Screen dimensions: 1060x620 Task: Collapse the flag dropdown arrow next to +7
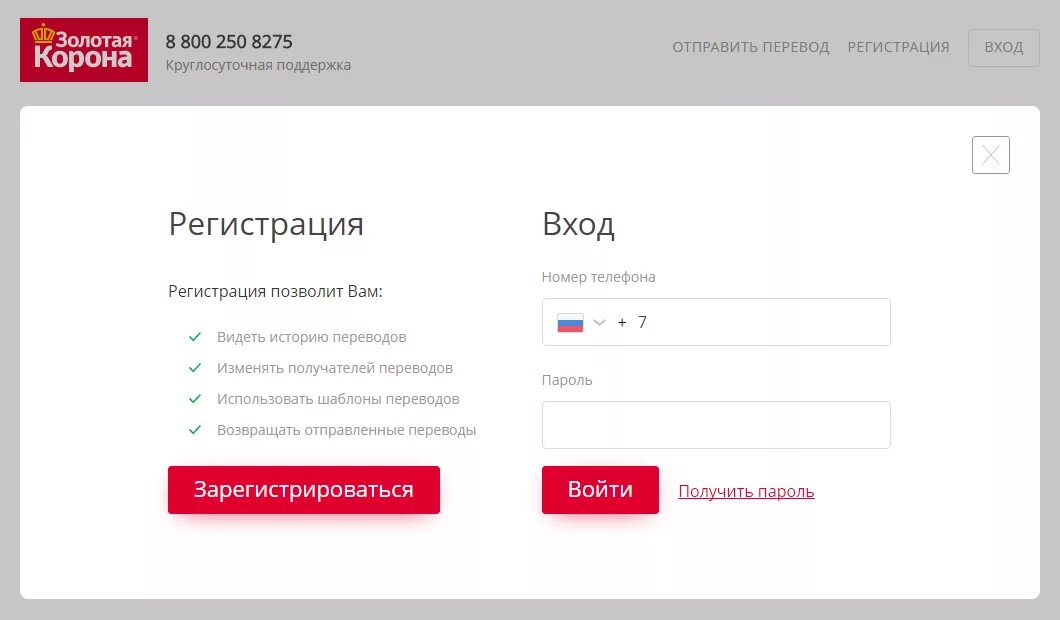pos(599,321)
